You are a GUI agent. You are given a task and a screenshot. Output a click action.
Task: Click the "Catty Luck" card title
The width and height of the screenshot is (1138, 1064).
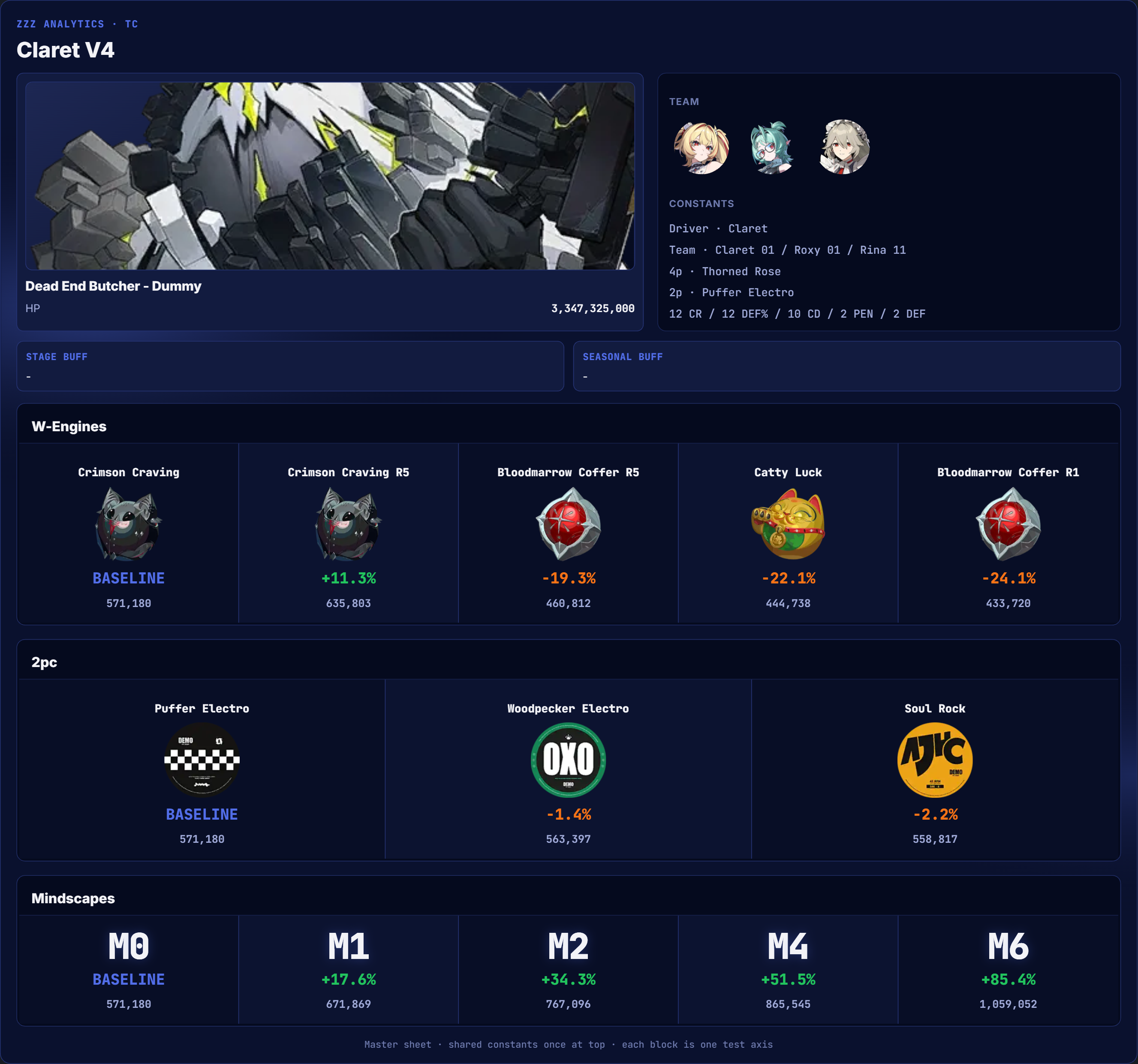(x=788, y=472)
